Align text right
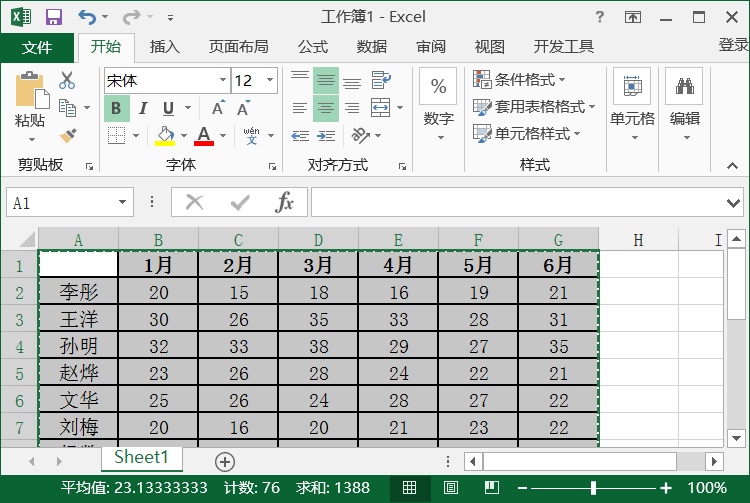Screen dimensions: 750x503 tap(352, 108)
